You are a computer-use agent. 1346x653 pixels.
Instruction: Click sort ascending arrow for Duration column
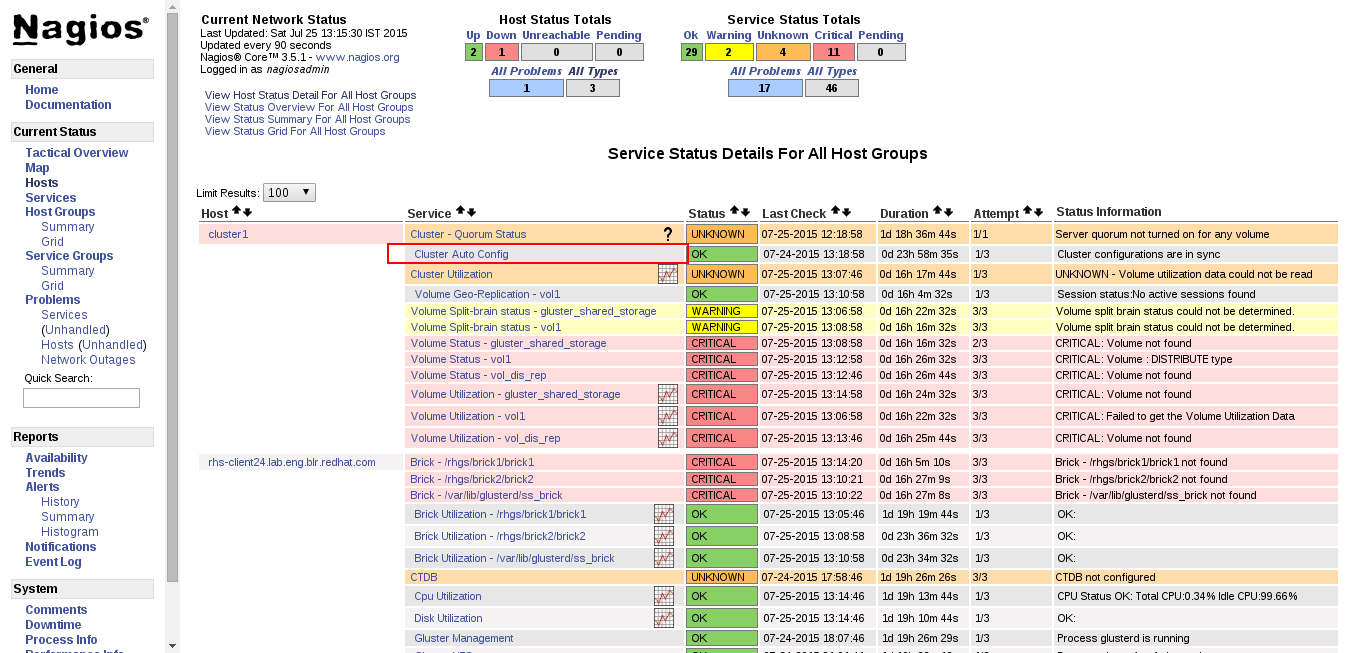(935, 212)
